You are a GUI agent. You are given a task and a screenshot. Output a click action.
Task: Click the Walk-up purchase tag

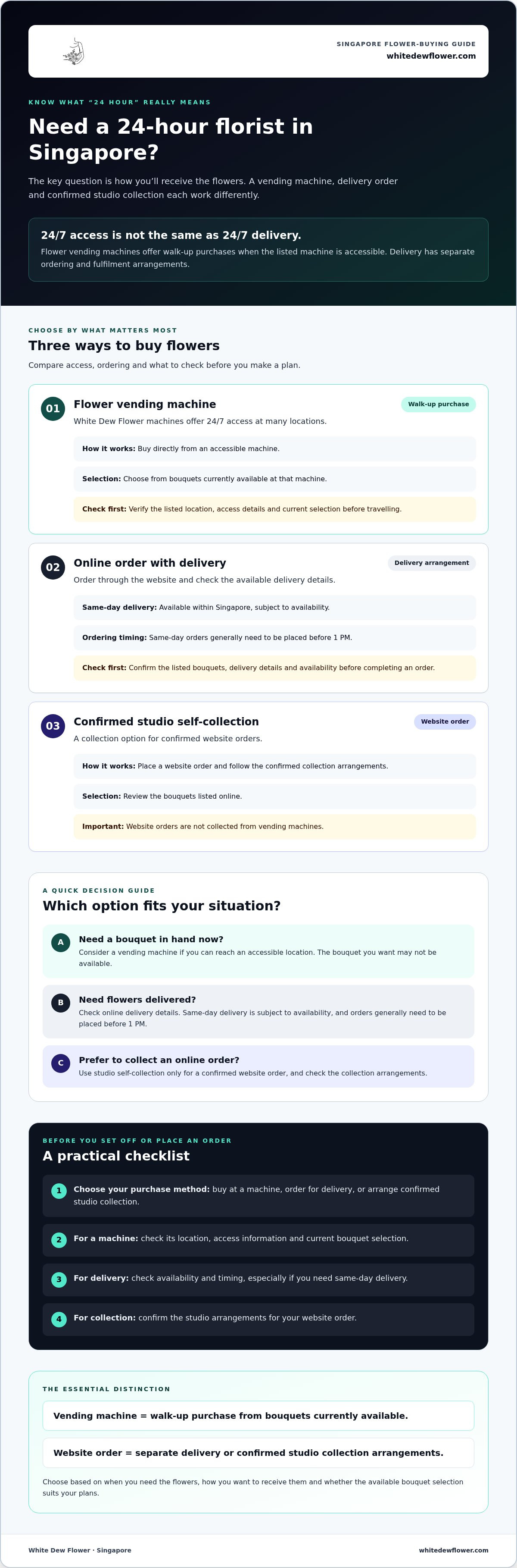tap(438, 404)
